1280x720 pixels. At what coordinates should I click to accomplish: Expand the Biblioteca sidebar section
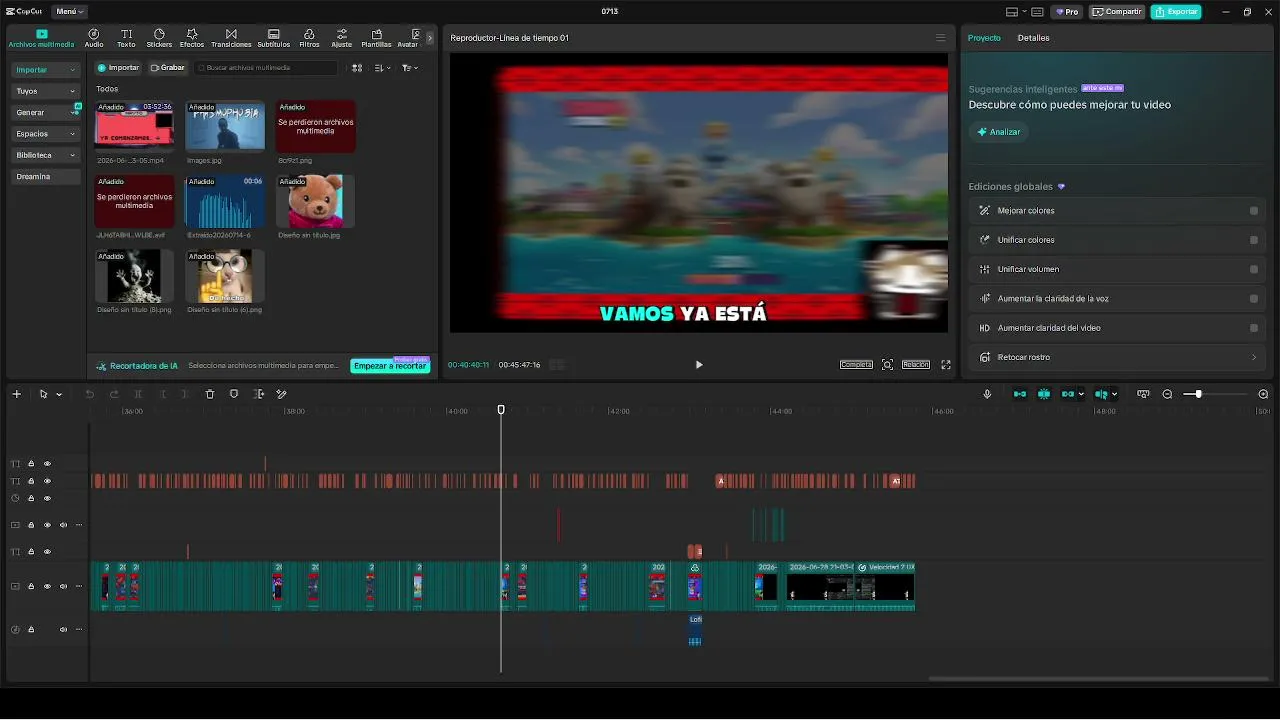[45, 155]
